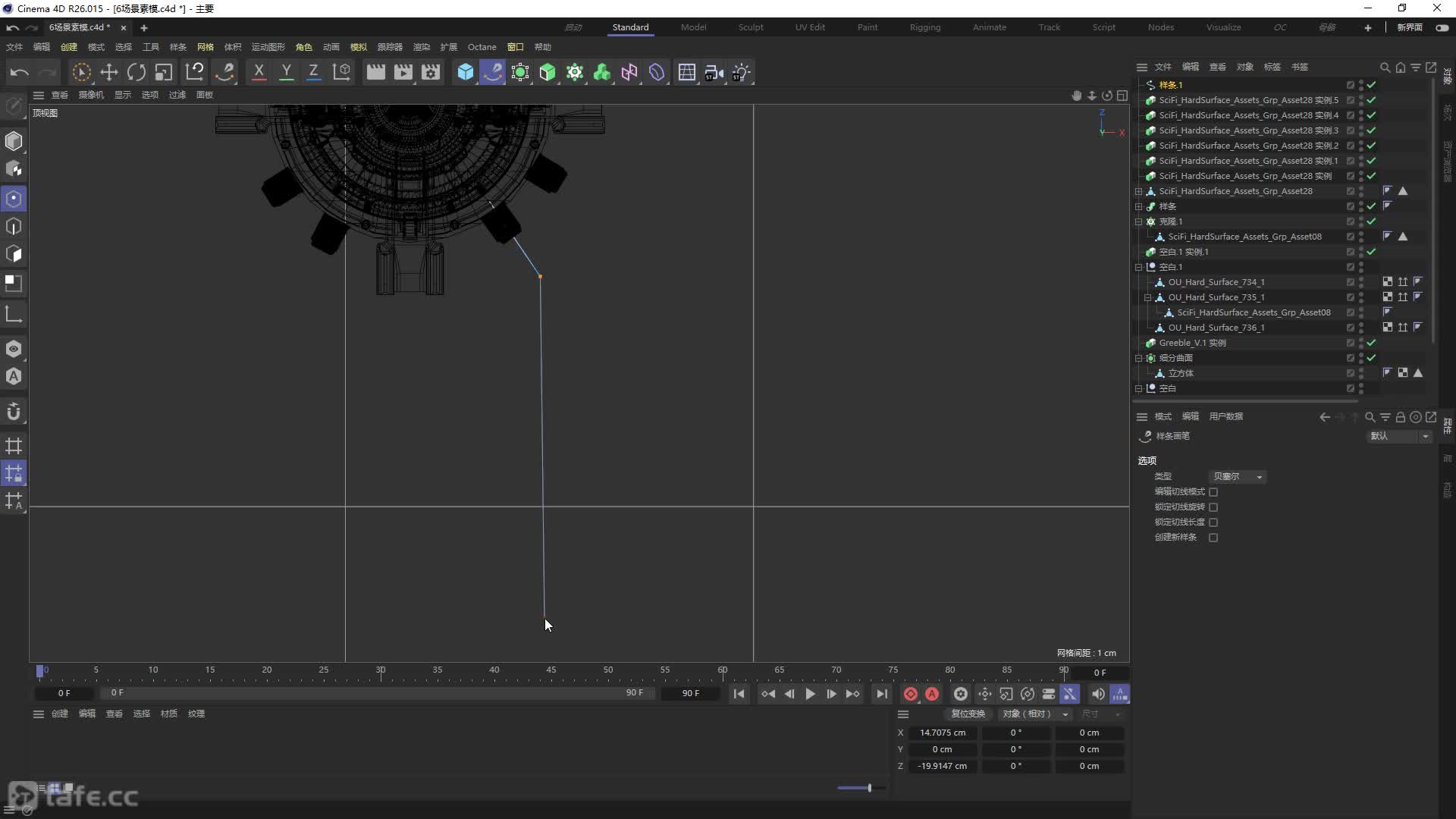Add a camera object
This screenshot has height=819, width=1456.
(x=714, y=73)
